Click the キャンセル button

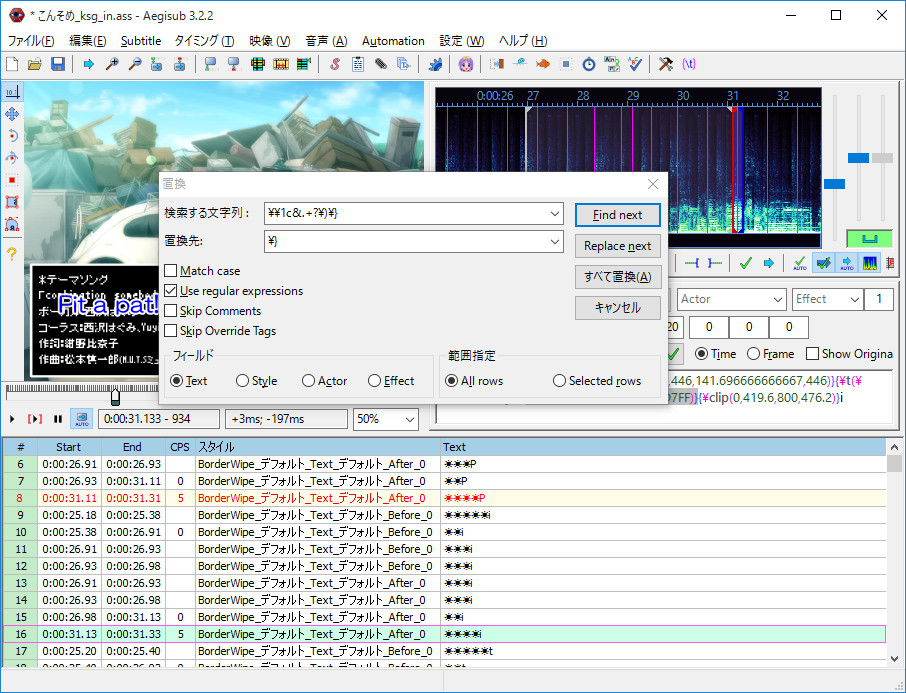(x=618, y=308)
